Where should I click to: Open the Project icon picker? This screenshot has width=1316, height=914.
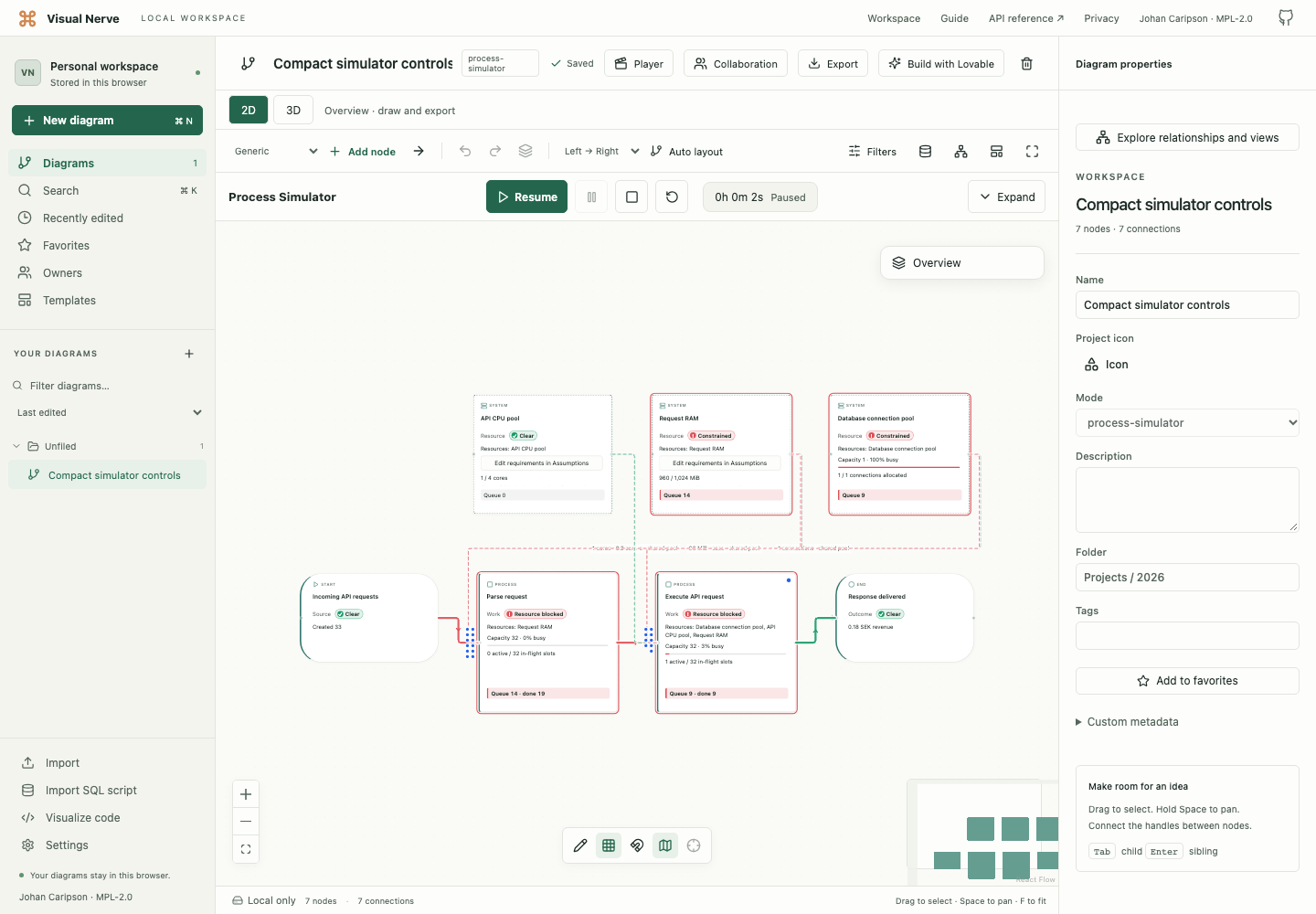1106,365
